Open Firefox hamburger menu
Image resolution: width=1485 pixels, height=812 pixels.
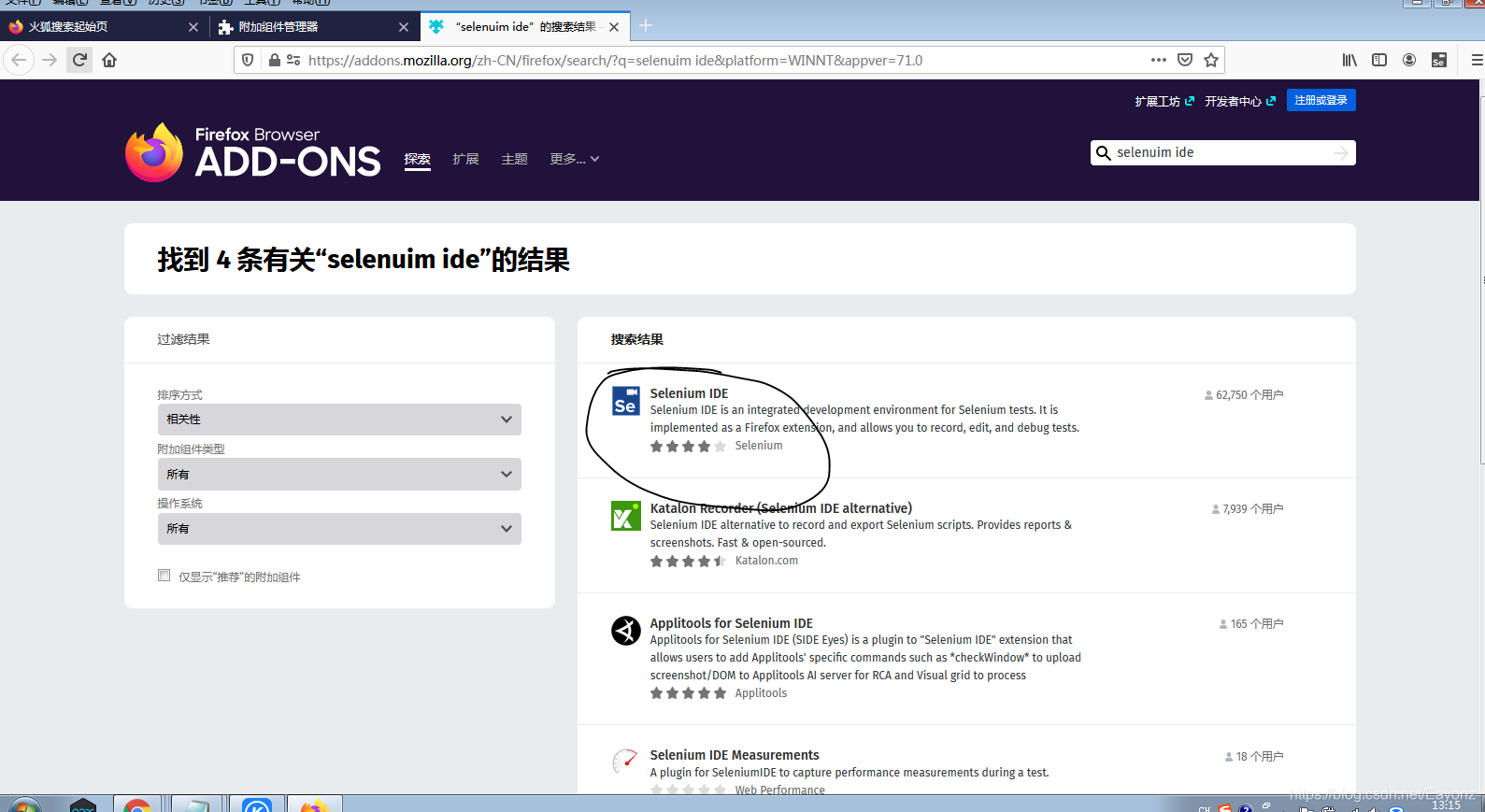1477,60
